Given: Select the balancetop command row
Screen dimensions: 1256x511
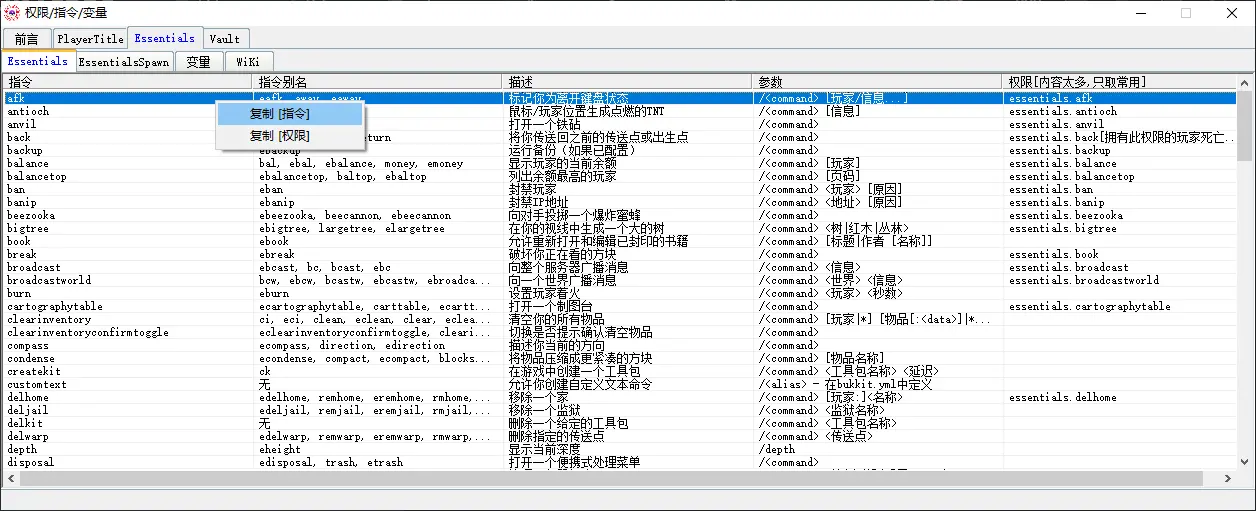Looking at the screenshot, I should [620, 176].
